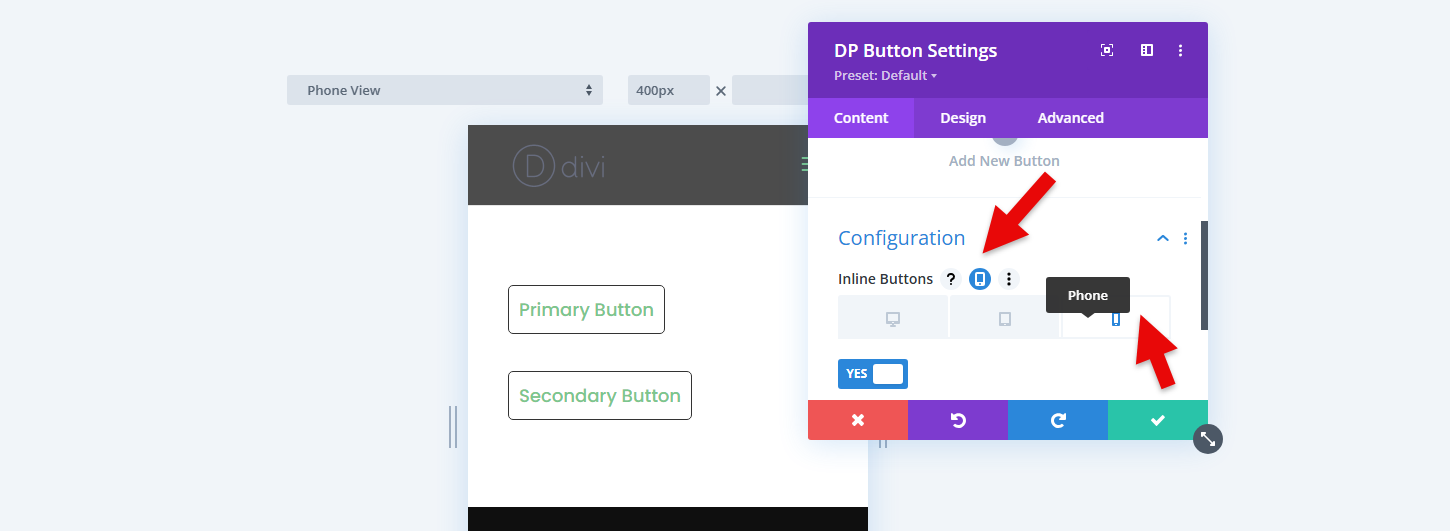Click the preview left edge width handle
The image size is (1450, 531).
click(453, 427)
